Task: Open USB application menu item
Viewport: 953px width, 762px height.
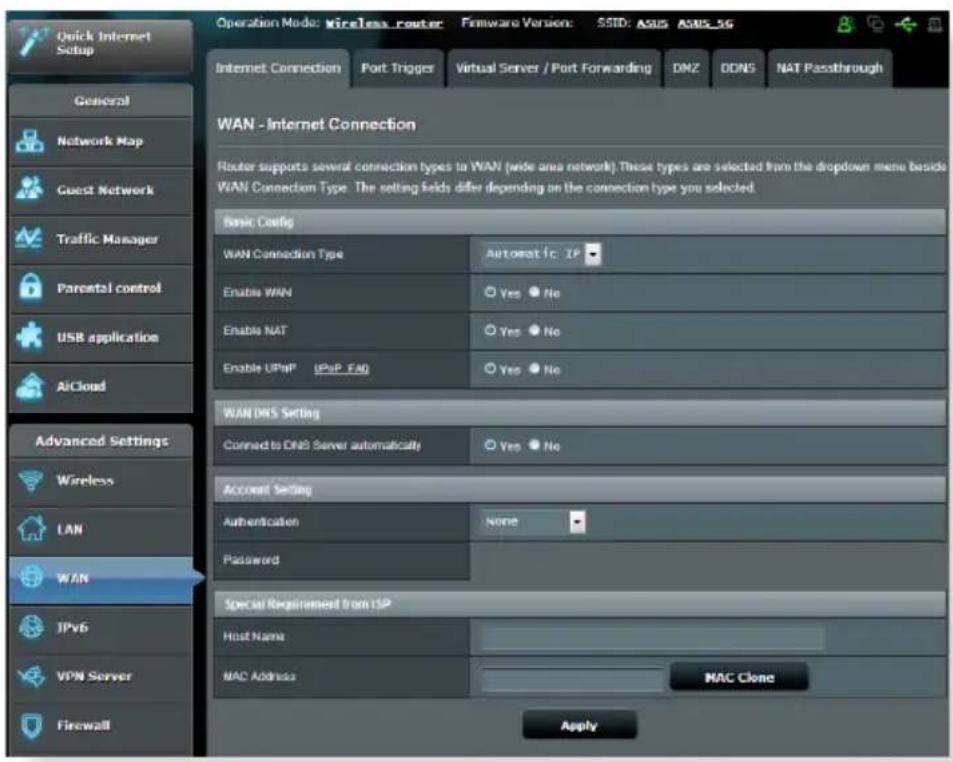Action: click(101, 338)
